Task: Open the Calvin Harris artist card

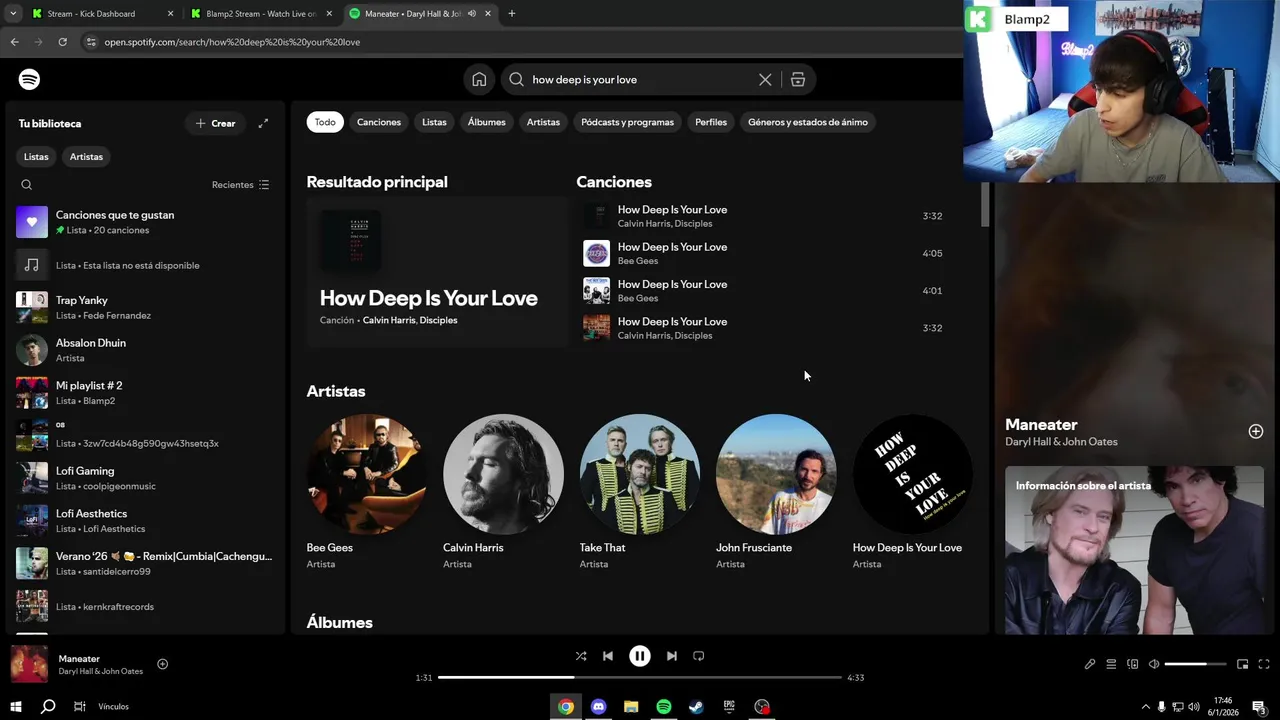Action: pos(503,493)
